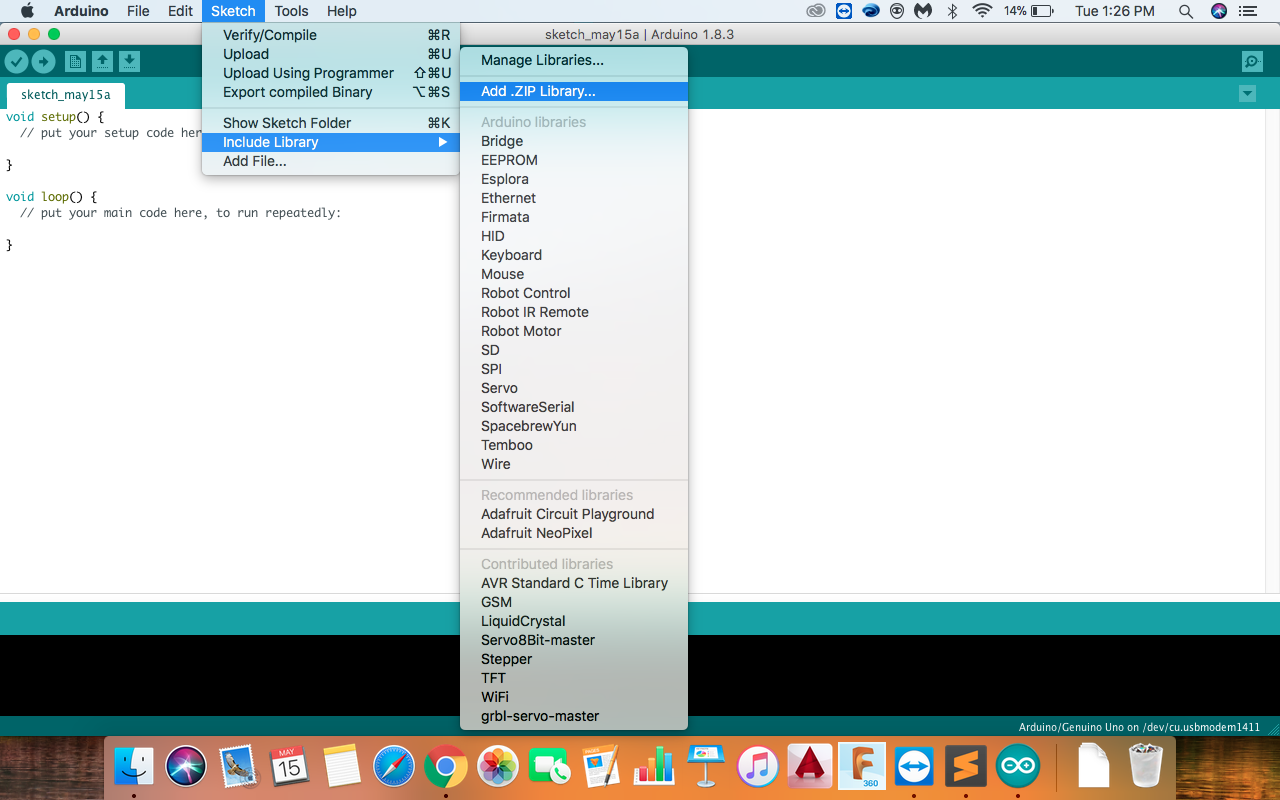Include the Esplora library
This screenshot has height=800, width=1280.
(x=574, y=179)
